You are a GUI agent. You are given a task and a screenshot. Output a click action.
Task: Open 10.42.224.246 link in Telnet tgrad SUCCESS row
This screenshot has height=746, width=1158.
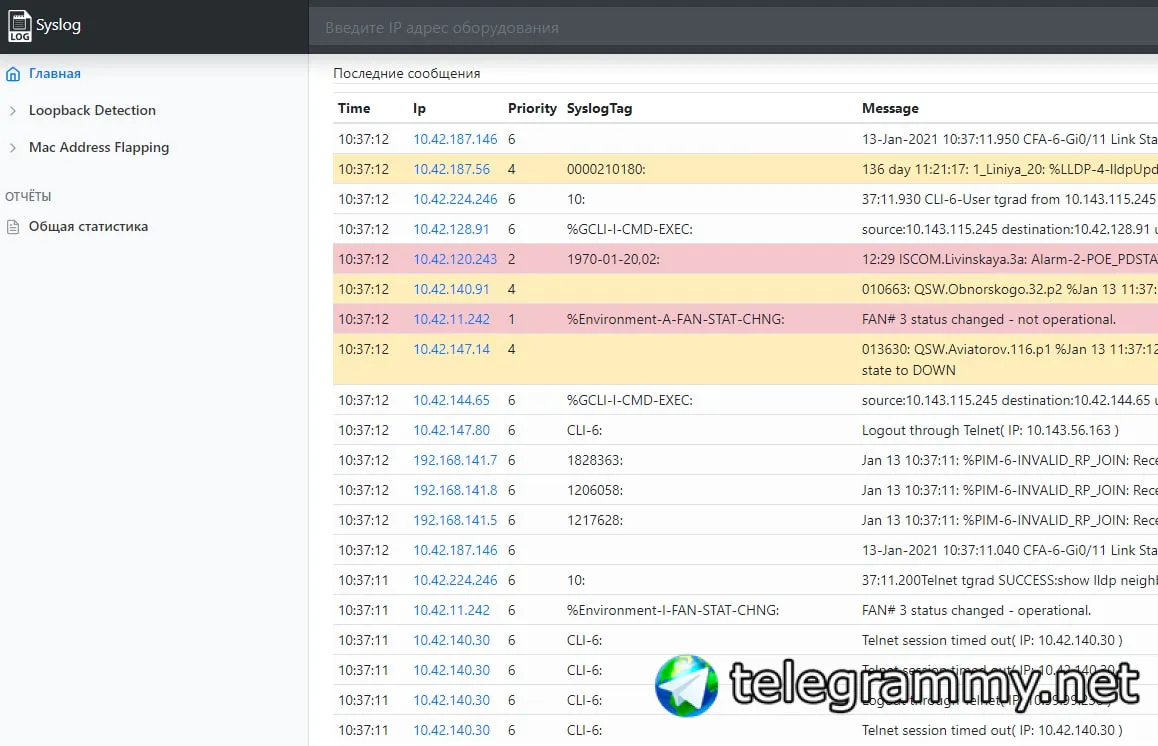click(x=455, y=581)
